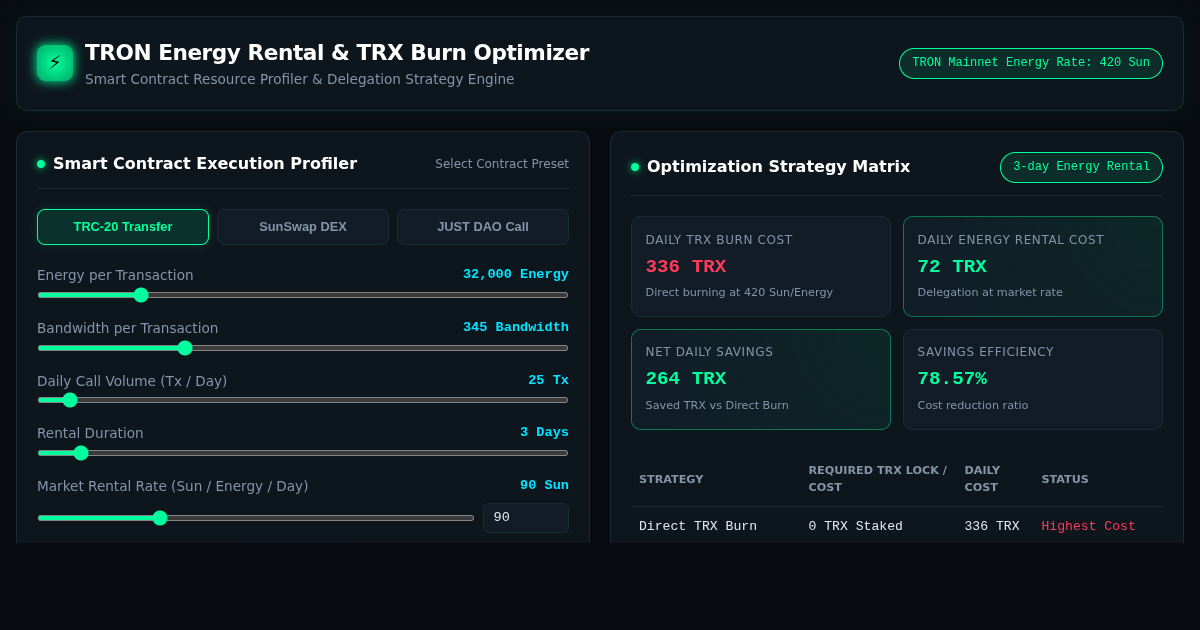Click the 25 Tx value
The image size is (1200, 630).
[x=548, y=380]
